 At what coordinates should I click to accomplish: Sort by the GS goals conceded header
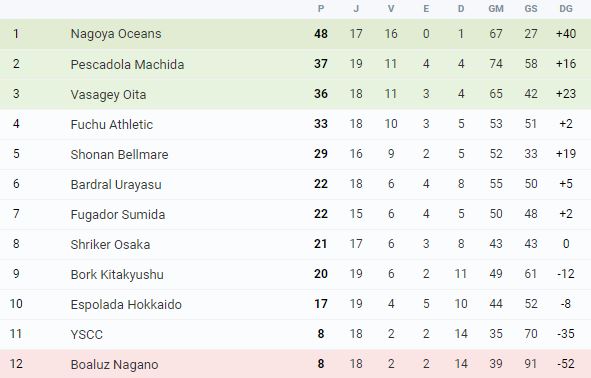click(531, 9)
